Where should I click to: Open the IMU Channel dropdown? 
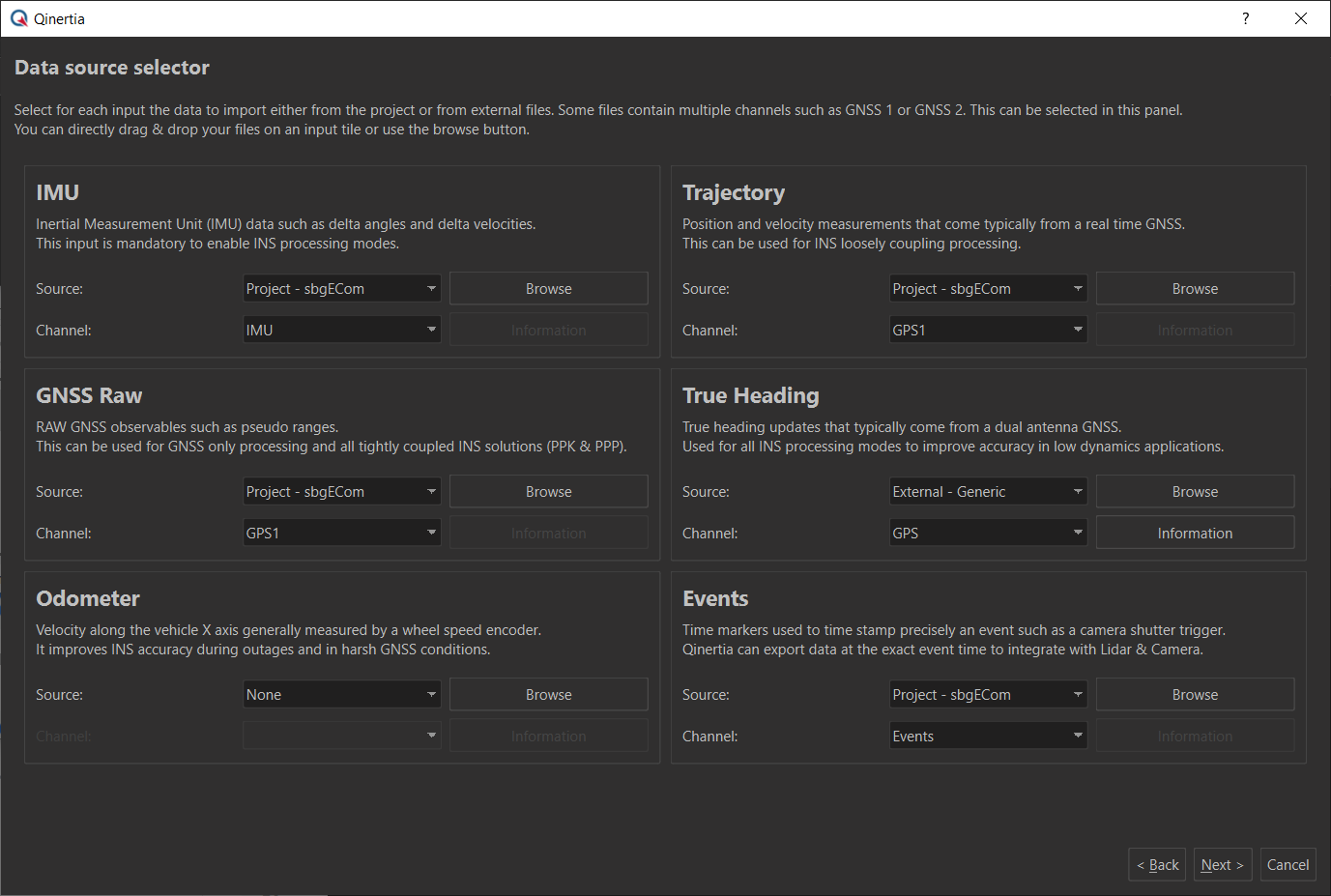pyautogui.click(x=341, y=331)
